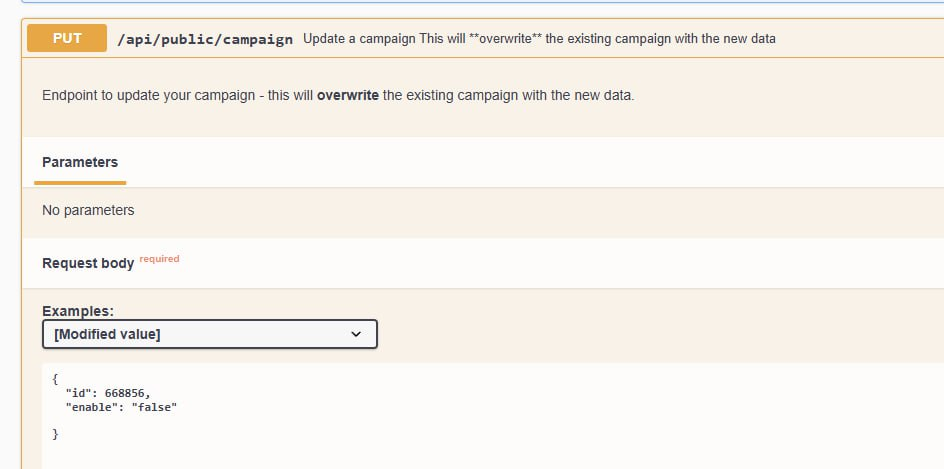Collapse the /api/public/campaign endpoint path
This screenshot has height=469, width=944.
pyautogui.click(x=205, y=39)
